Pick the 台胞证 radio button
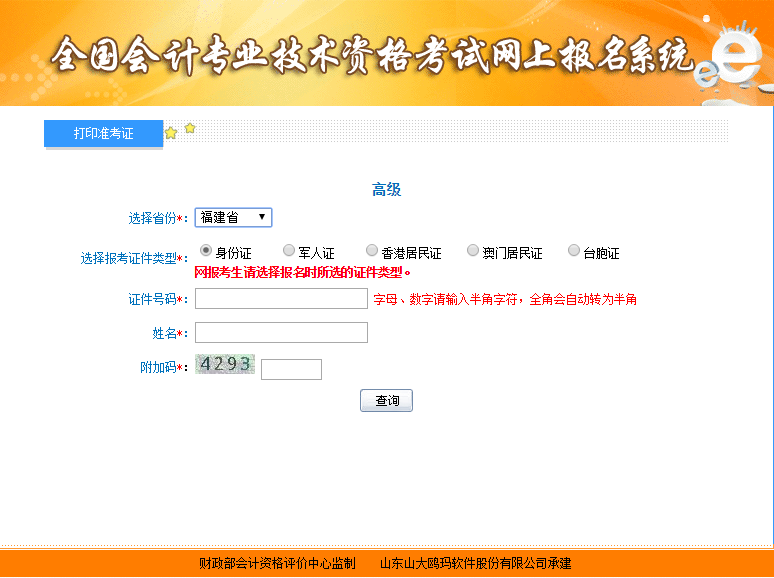Screen dimensions: 774x578 (x=574, y=250)
